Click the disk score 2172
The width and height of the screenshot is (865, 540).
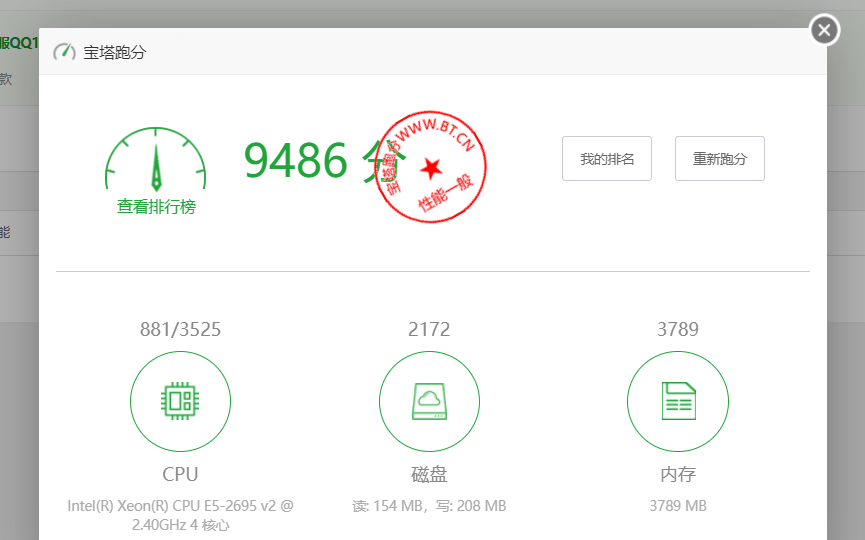(x=429, y=330)
